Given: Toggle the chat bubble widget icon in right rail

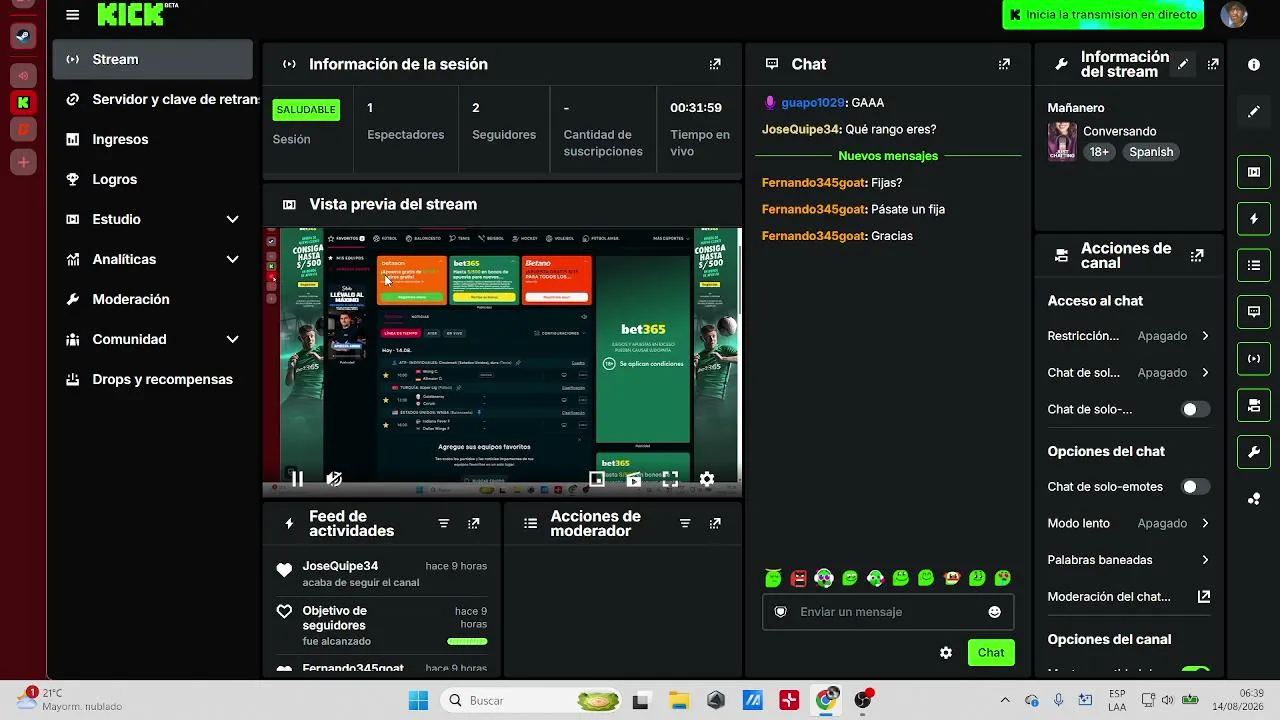Looking at the screenshot, I should 1254,311.
